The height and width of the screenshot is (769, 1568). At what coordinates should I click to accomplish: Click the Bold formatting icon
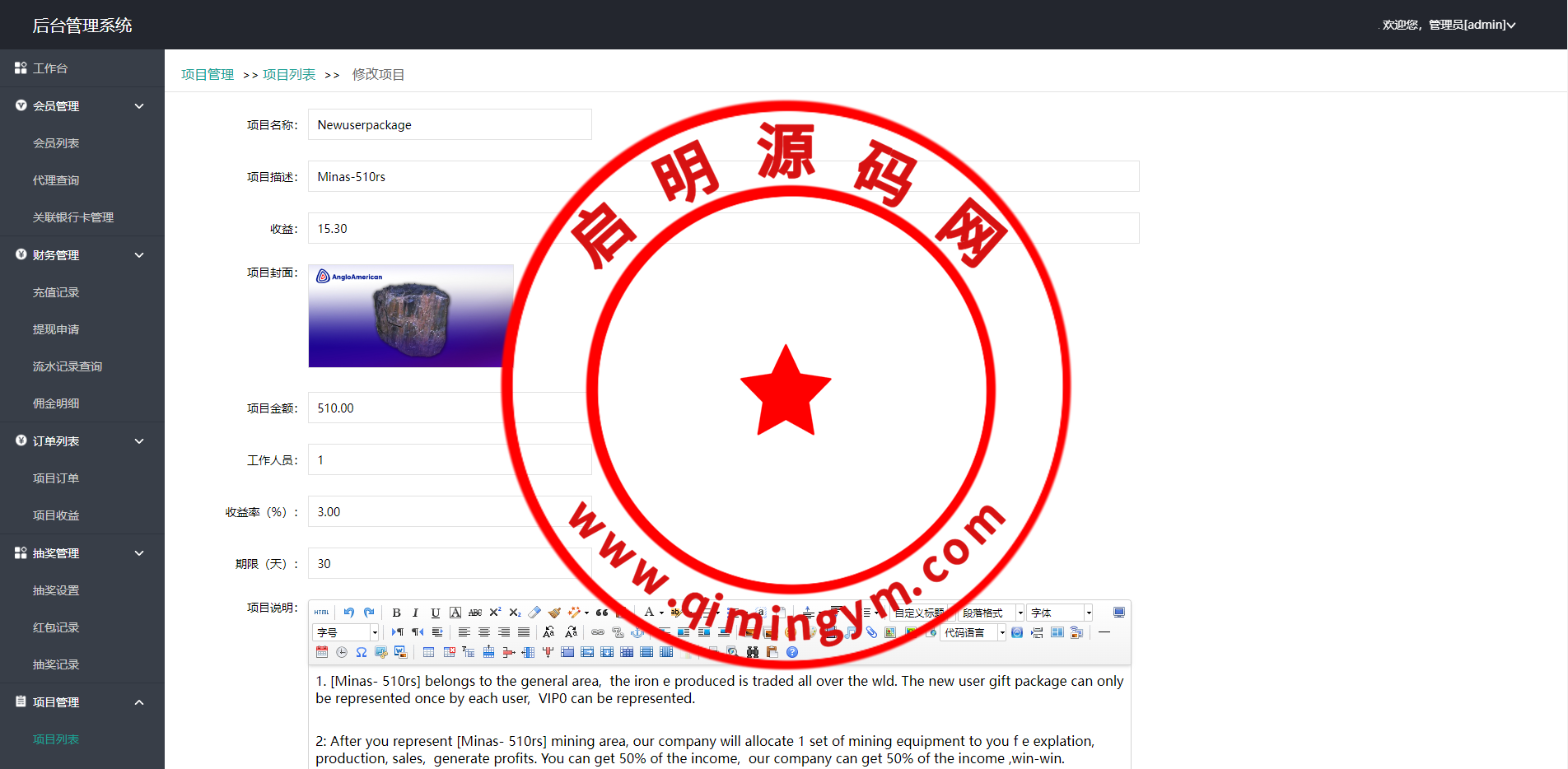point(396,613)
